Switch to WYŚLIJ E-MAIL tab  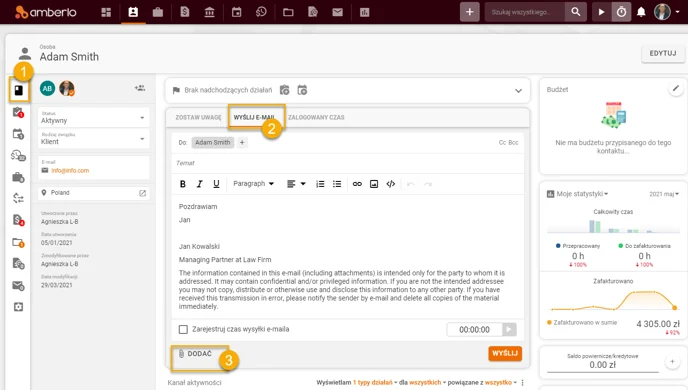coord(254,118)
